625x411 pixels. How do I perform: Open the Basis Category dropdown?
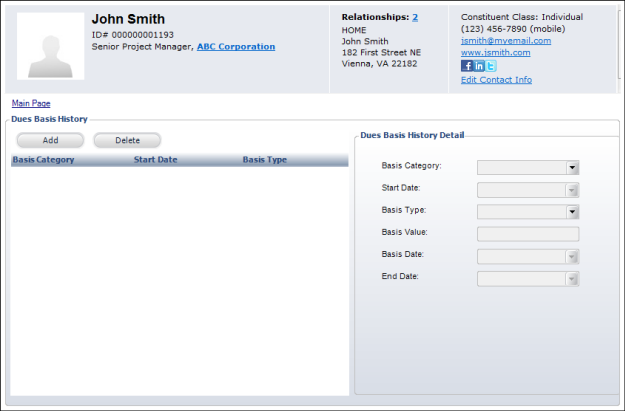[573, 168]
